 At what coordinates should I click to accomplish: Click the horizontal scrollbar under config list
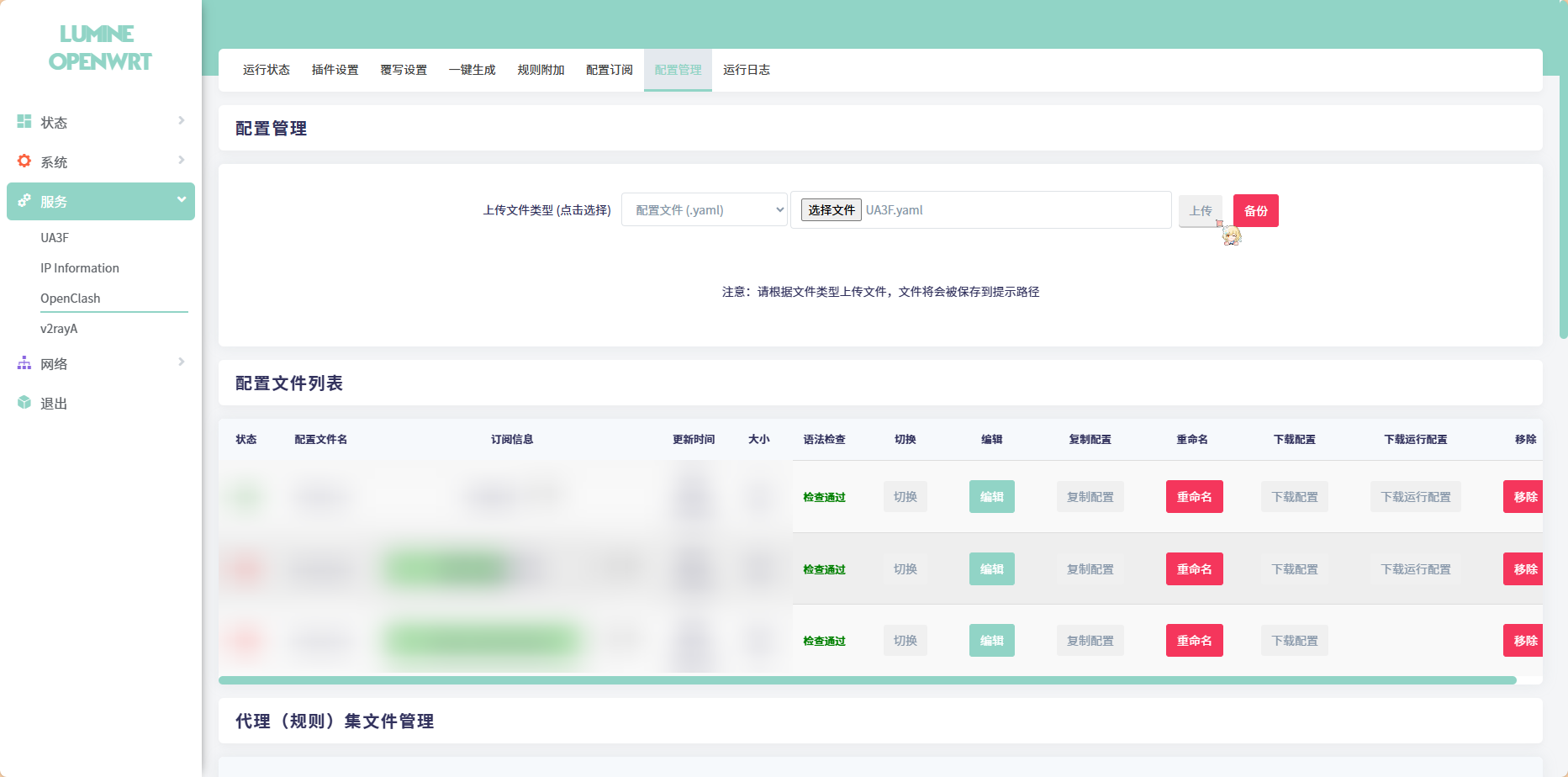(x=866, y=680)
